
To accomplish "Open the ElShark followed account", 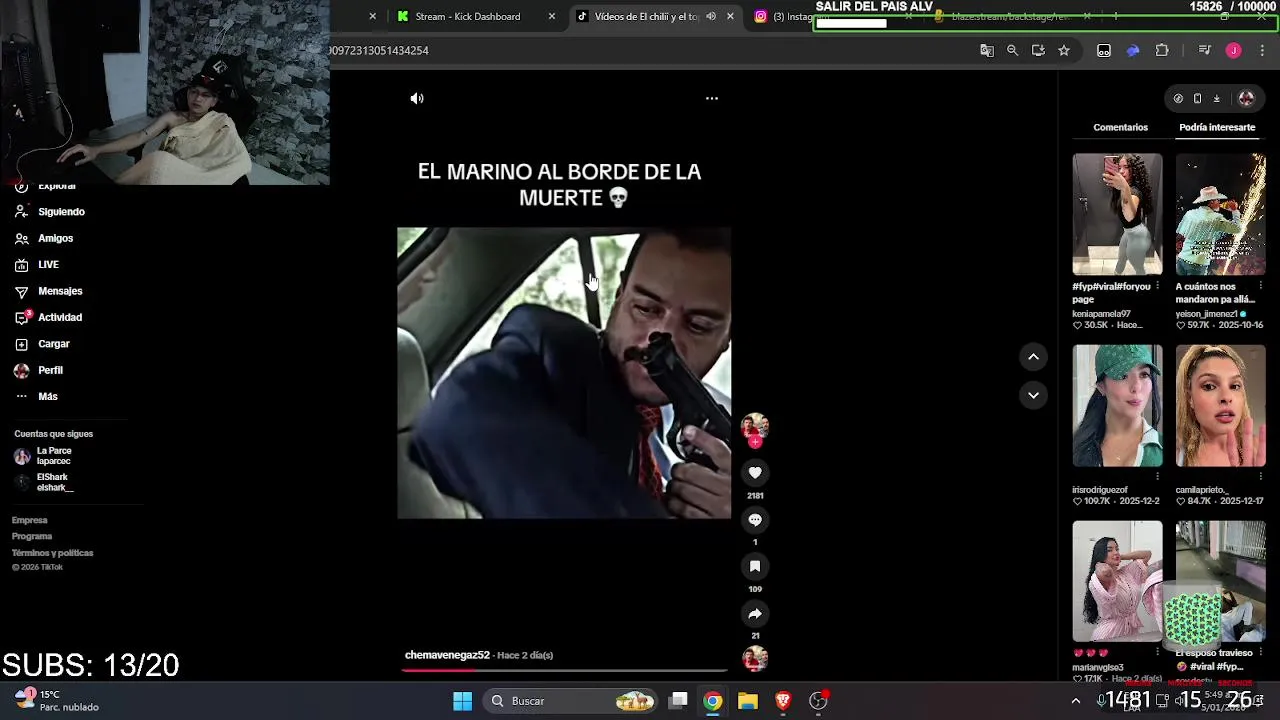I will (x=44, y=482).
